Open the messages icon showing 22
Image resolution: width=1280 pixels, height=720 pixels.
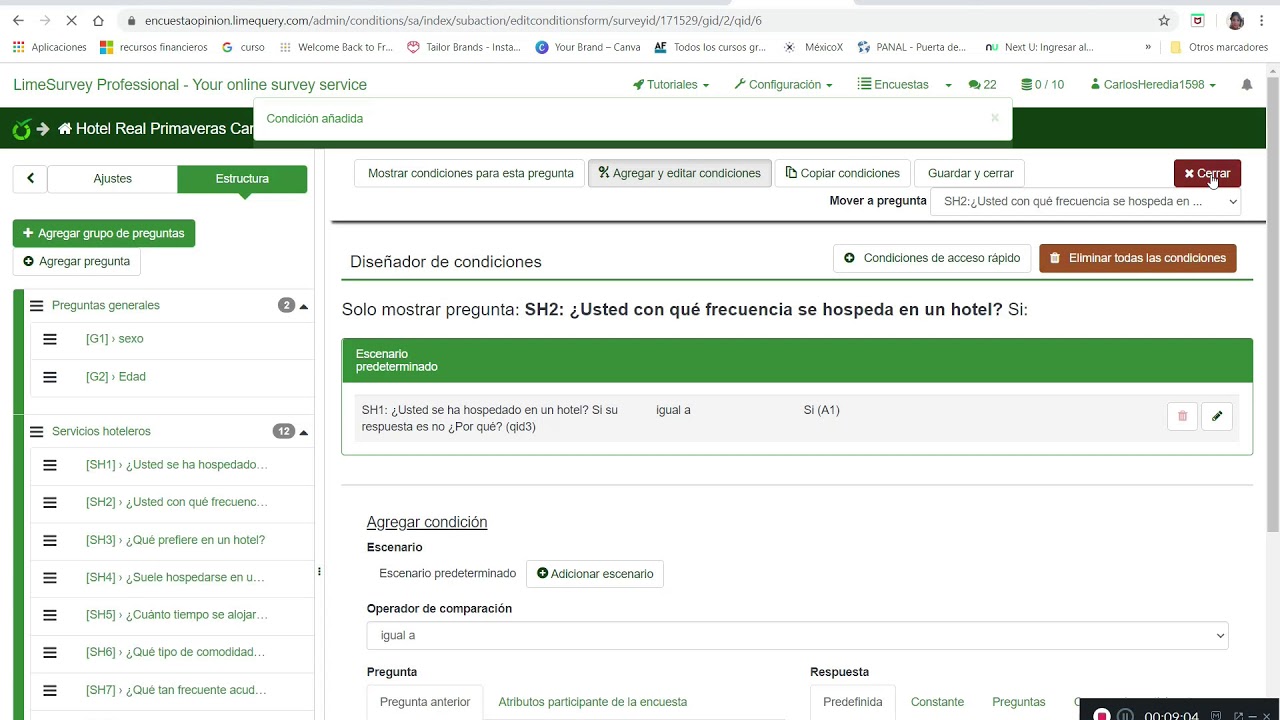coord(982,85)
